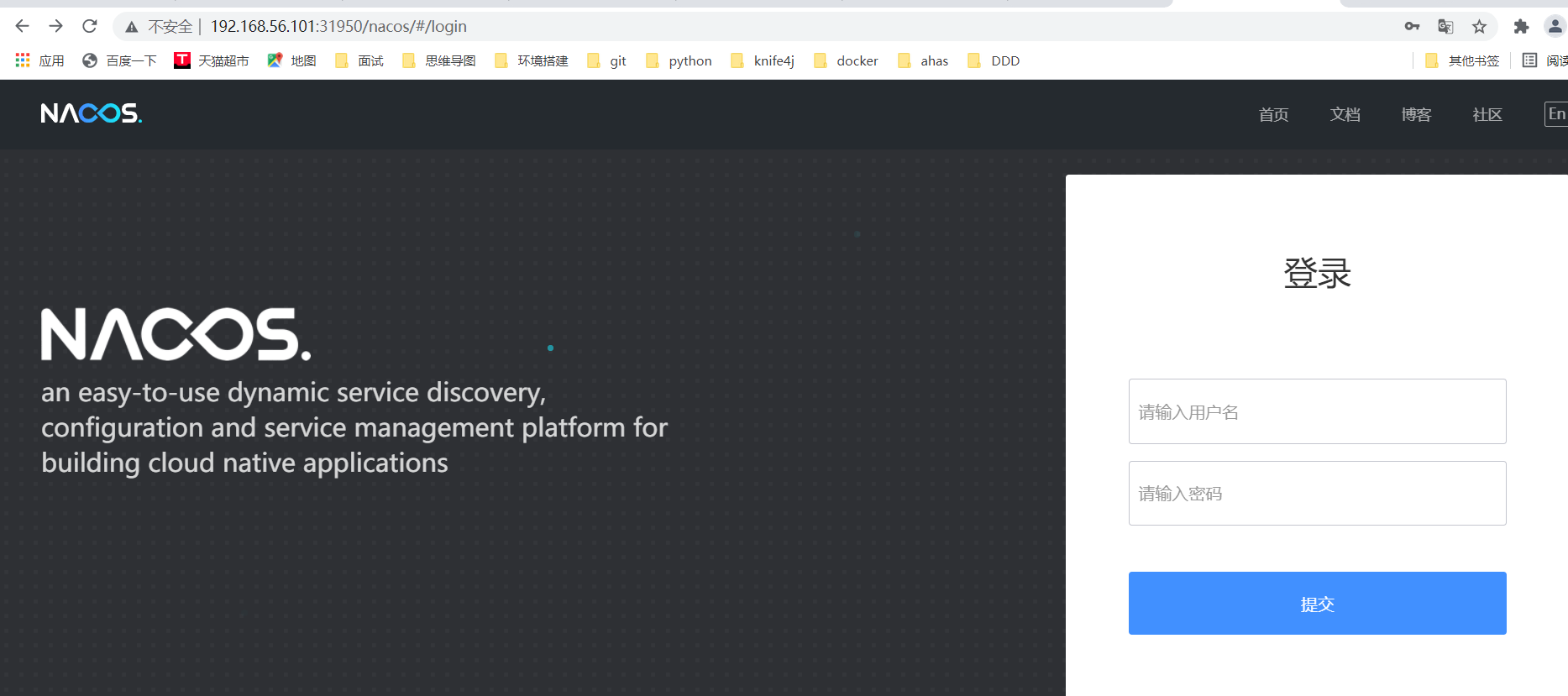Open the knife4j bookmark folder
This screenshot has width=1568, height=696.
coord(763,60)
